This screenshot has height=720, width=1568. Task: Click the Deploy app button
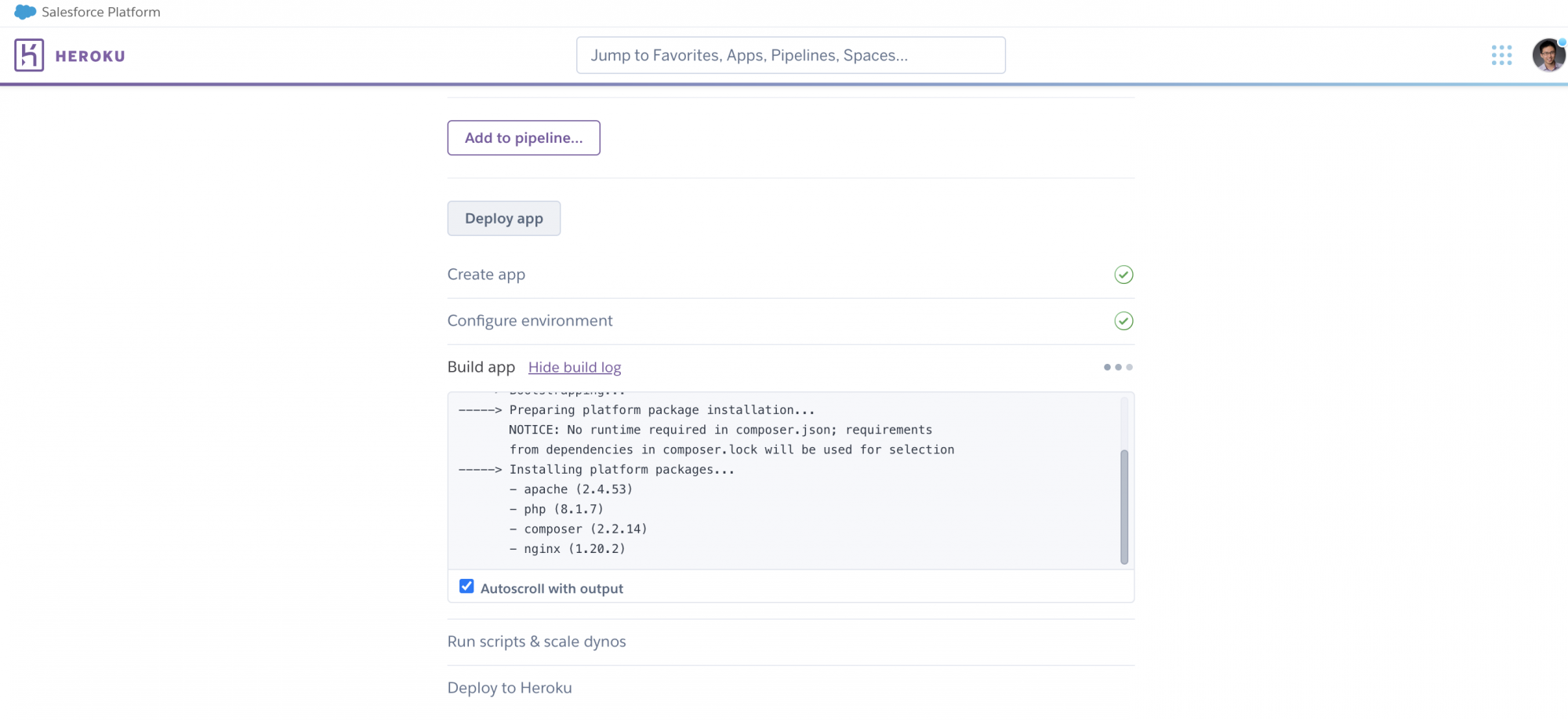[504, 219]
